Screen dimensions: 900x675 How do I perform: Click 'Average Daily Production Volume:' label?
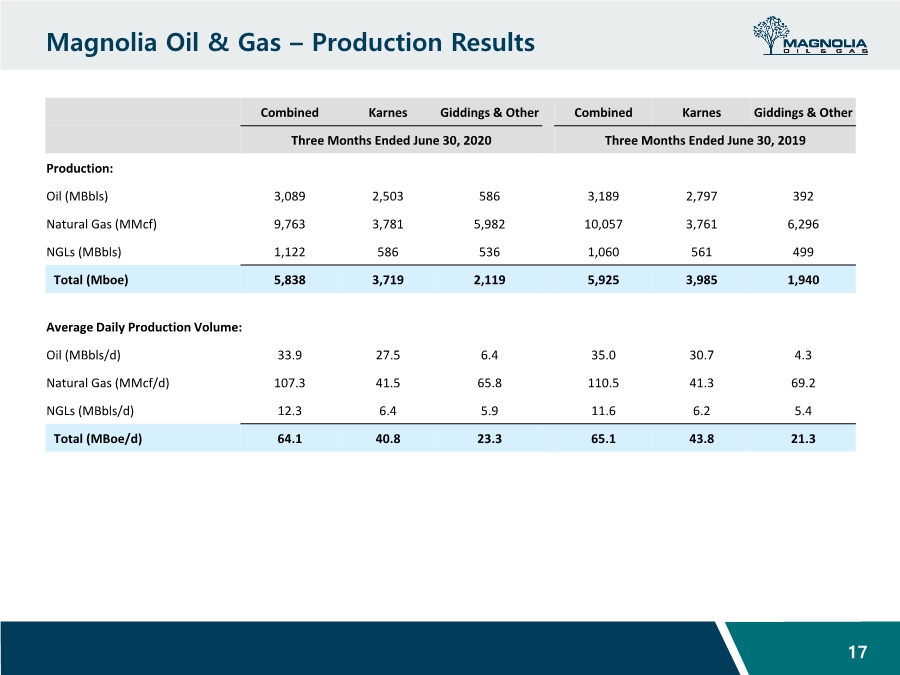[144, 327]
